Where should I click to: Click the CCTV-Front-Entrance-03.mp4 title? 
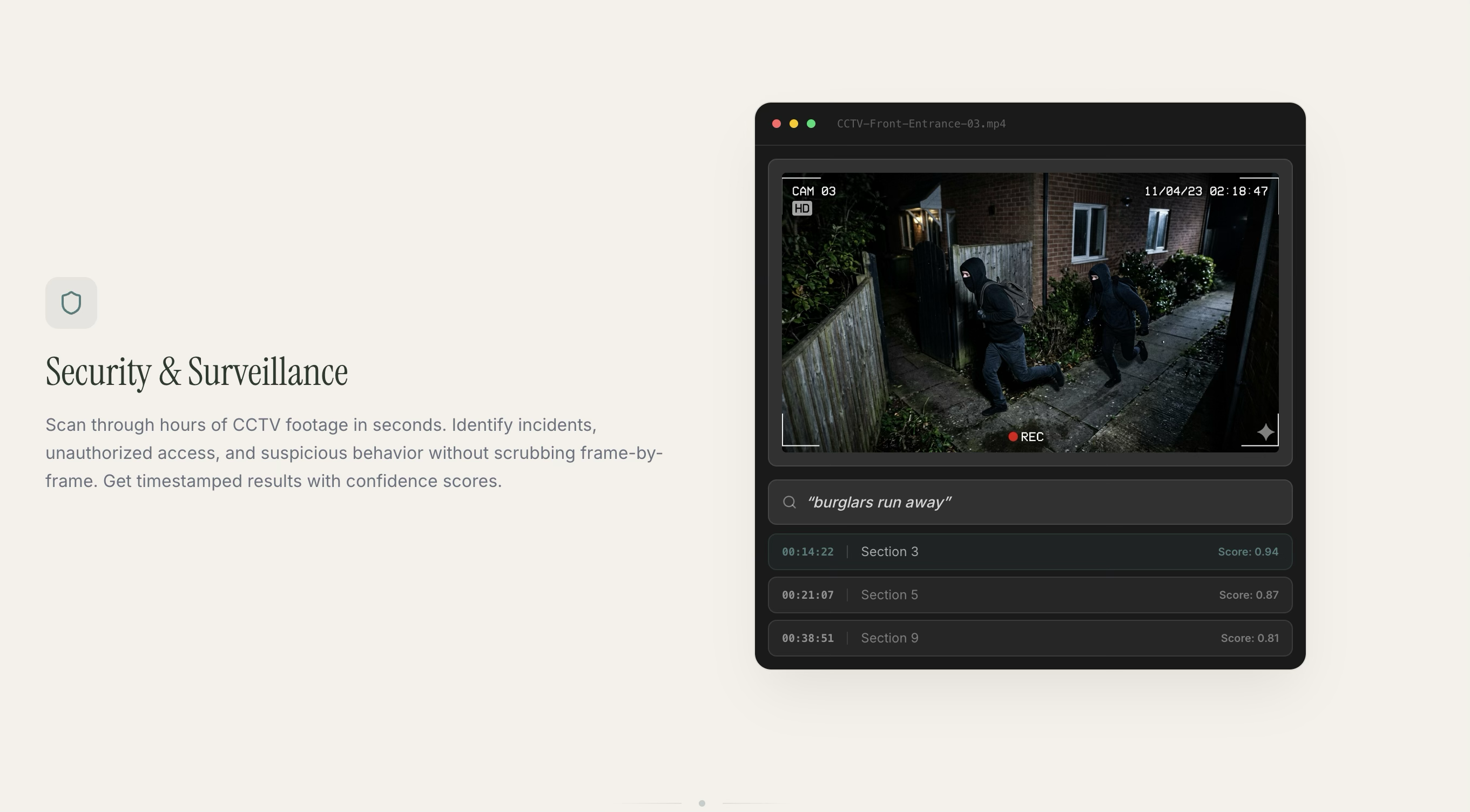click(921, 123)
